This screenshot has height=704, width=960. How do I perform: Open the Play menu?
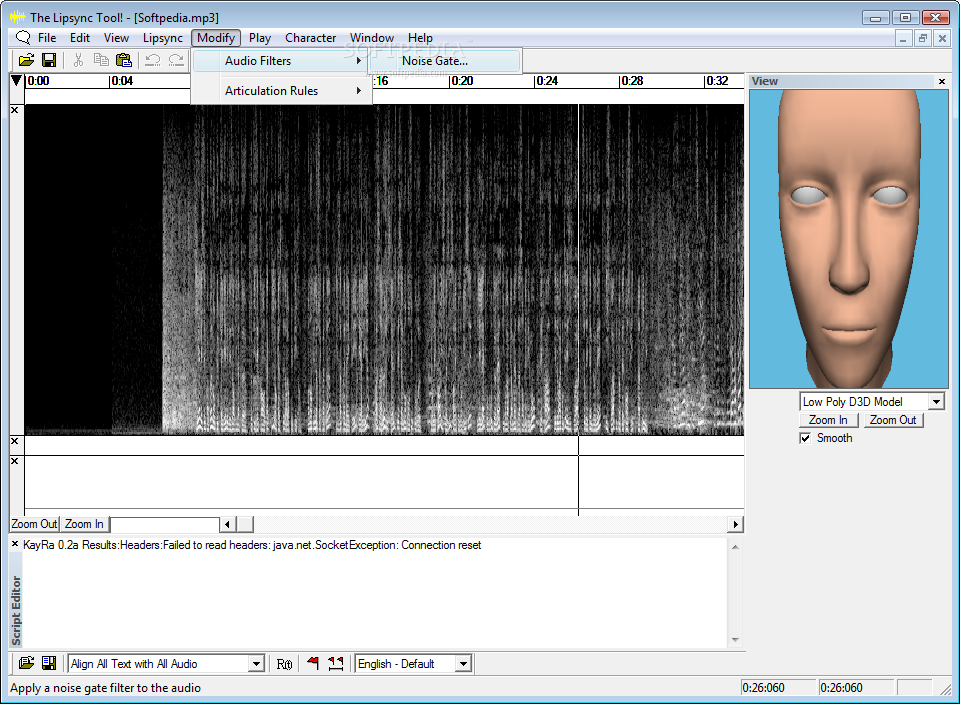click(260, 37)
